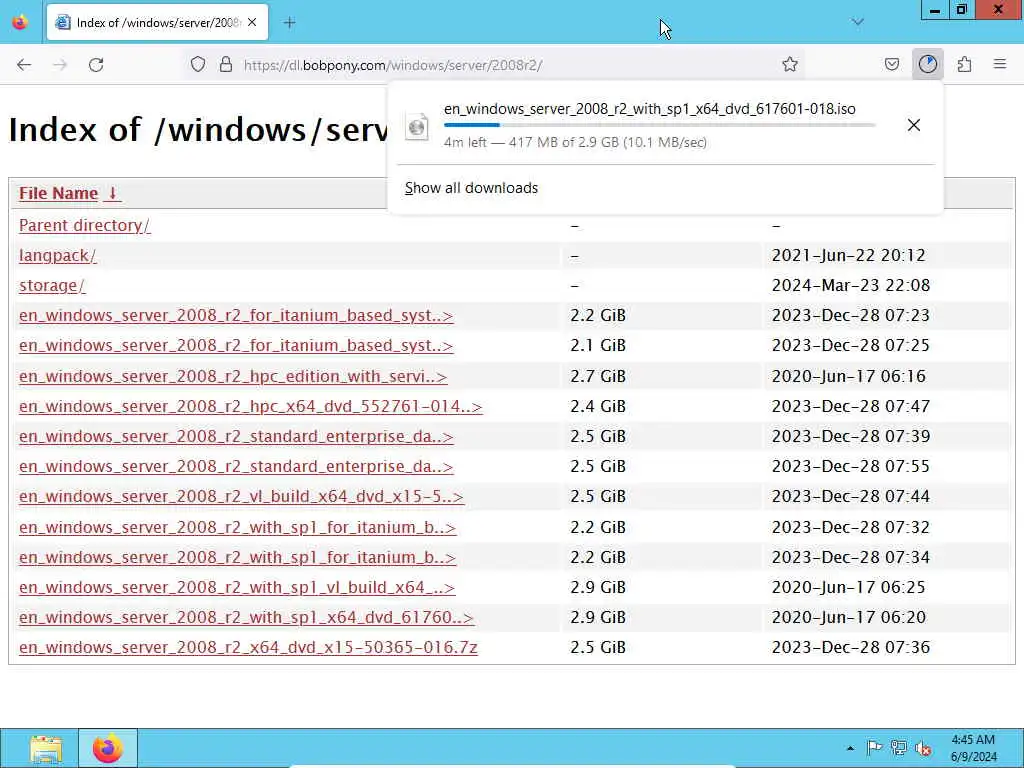This screenshot has height=768, width=1024.
Task: Open Action Center flag icon
Action: [x=874, y=748]
